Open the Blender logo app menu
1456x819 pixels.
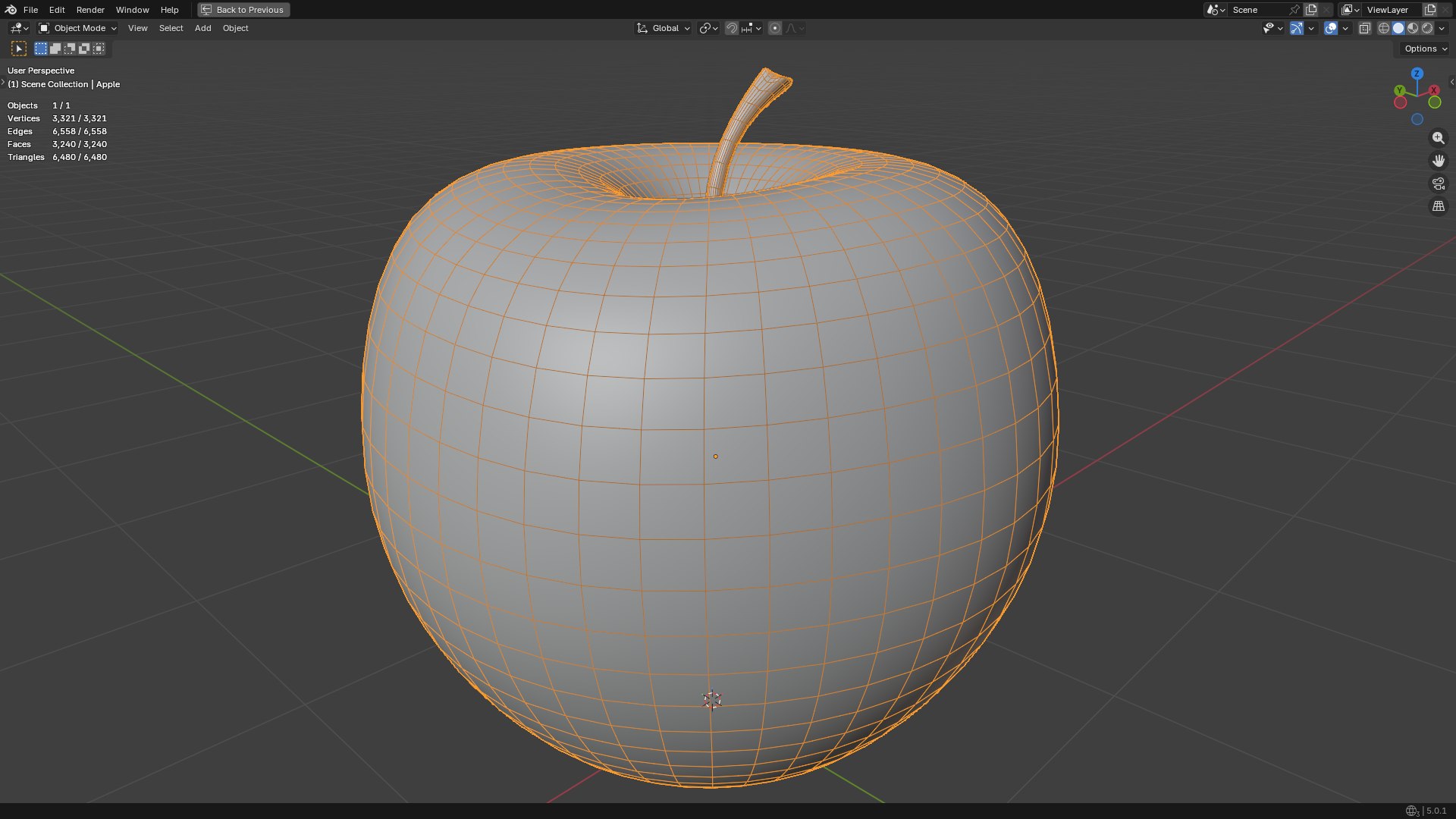click(x=10, y=10)
